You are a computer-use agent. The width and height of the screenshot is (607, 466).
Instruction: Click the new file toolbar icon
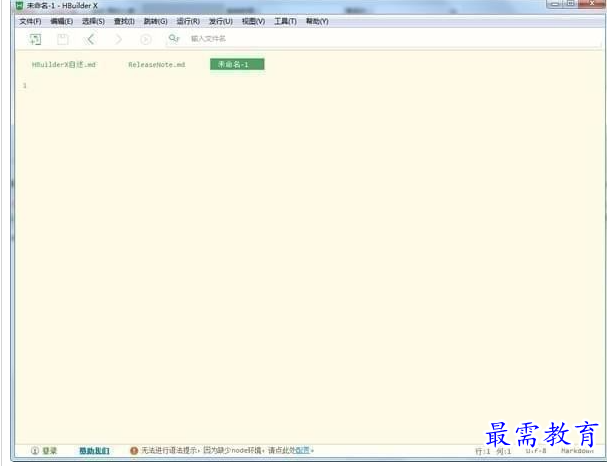[35, 39]
